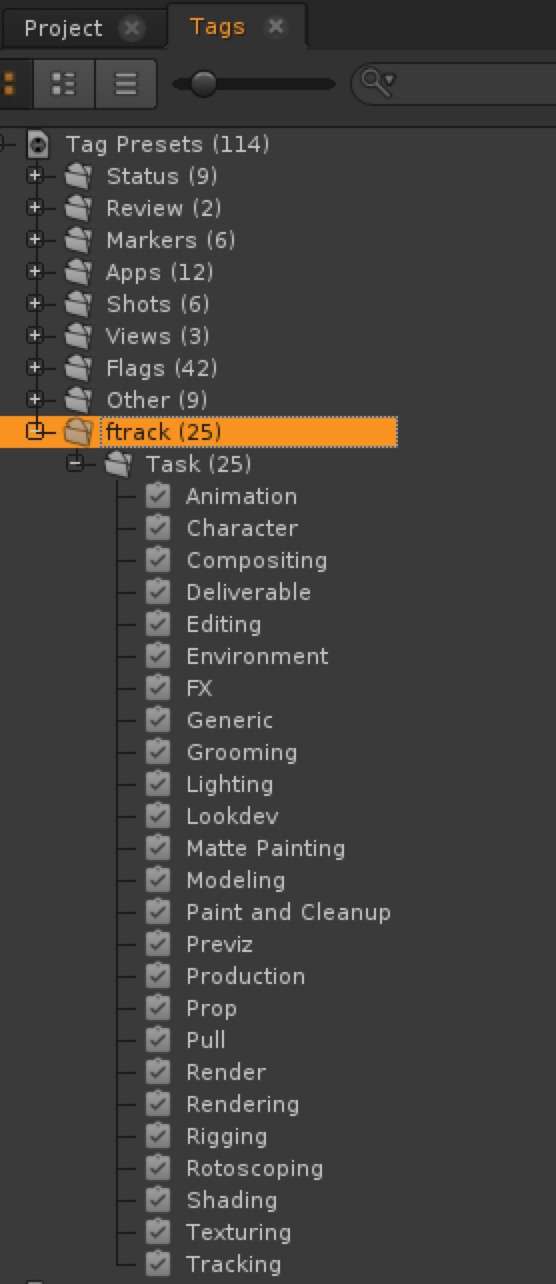Expand the Flags folder
The width and height of the screenshot is (556, 1284).
36,368
